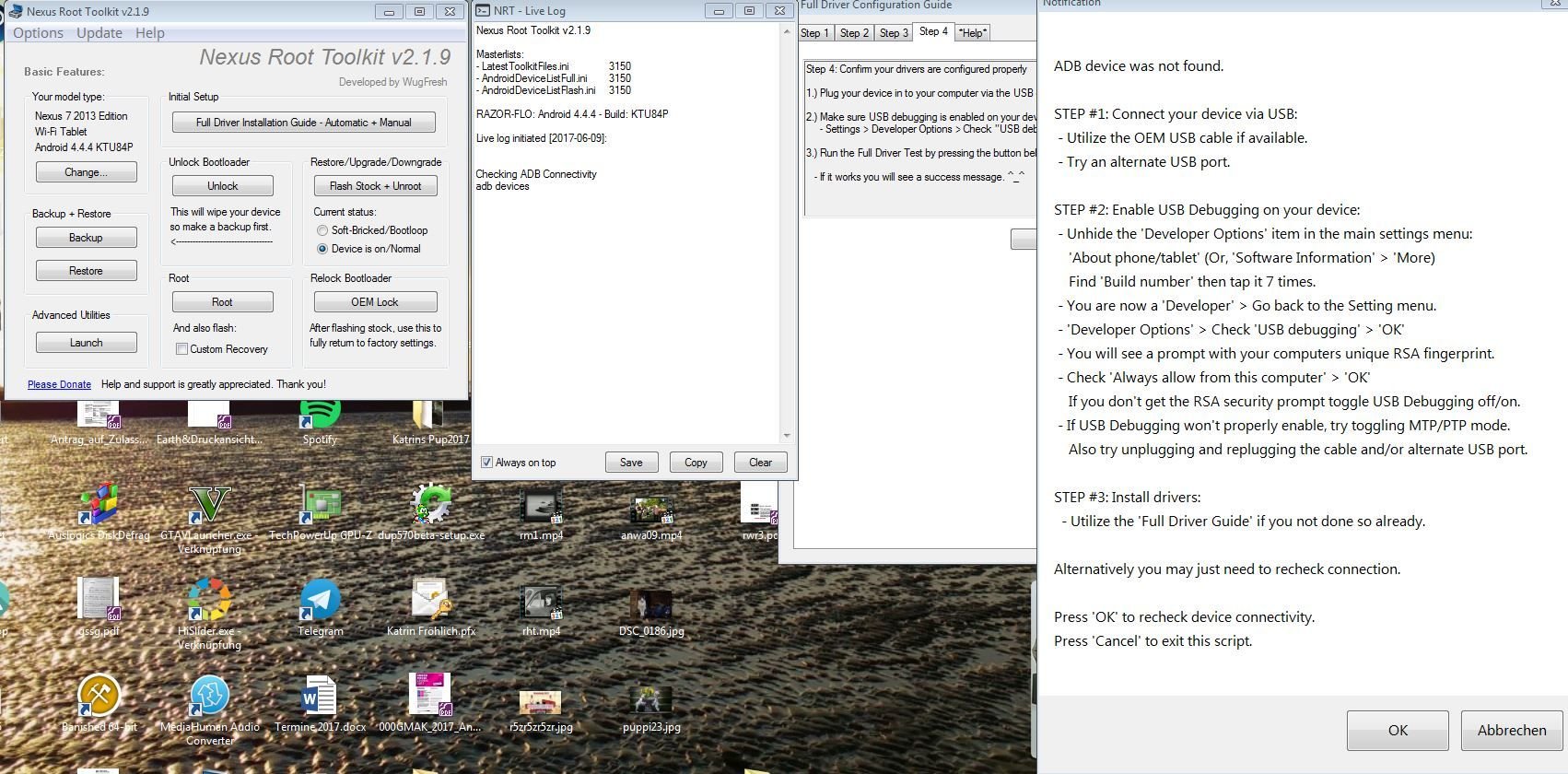Open the Help menu in Toolkit

[150, 33]
